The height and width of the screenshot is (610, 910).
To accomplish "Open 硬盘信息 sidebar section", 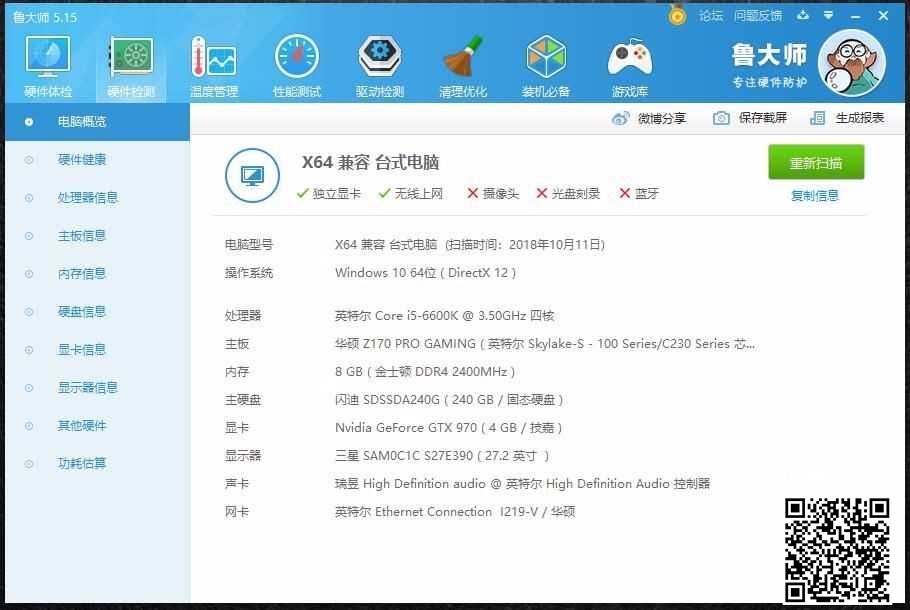I will (x=82, y=312).
